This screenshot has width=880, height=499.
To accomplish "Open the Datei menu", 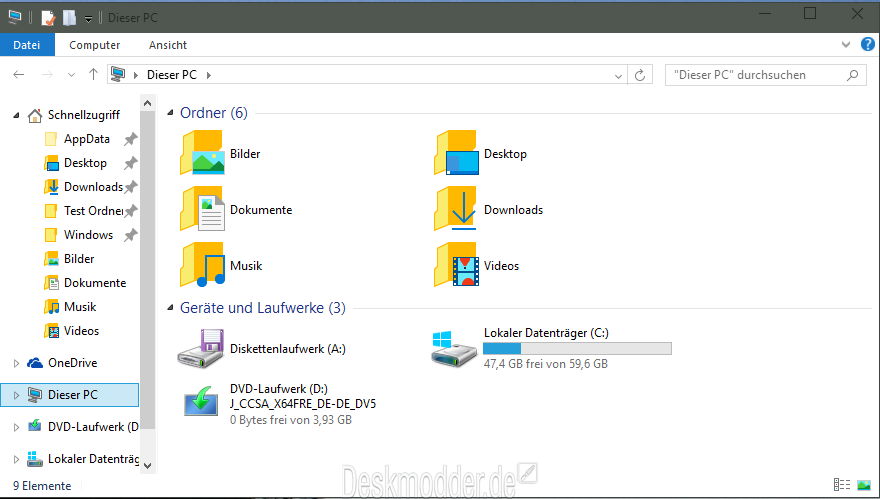I will [x=27, y=45].
